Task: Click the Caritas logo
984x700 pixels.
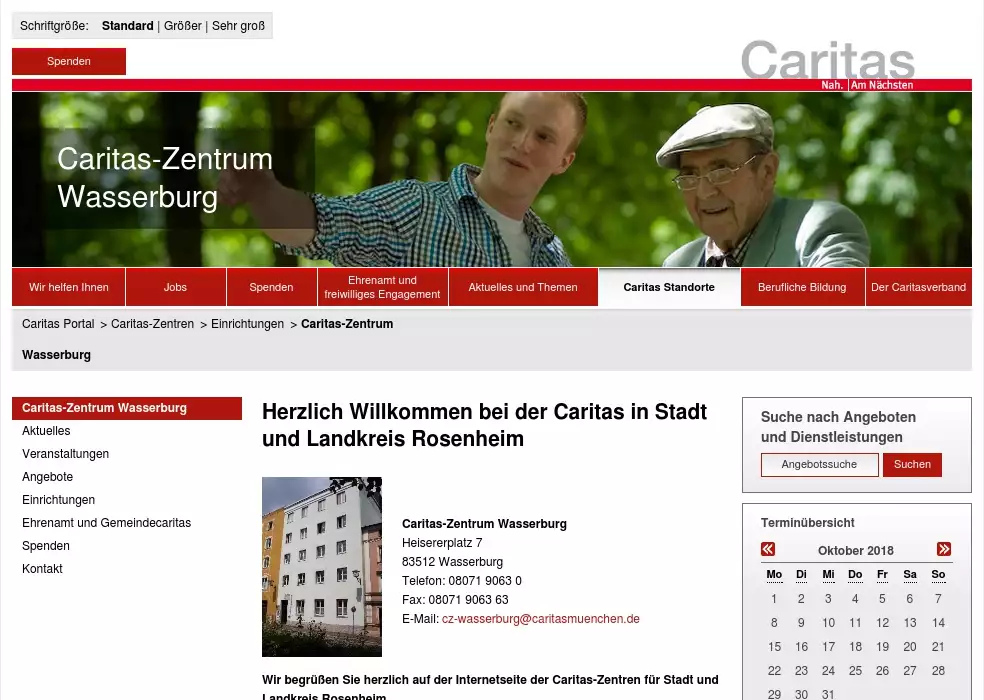Action: (827, 63)
